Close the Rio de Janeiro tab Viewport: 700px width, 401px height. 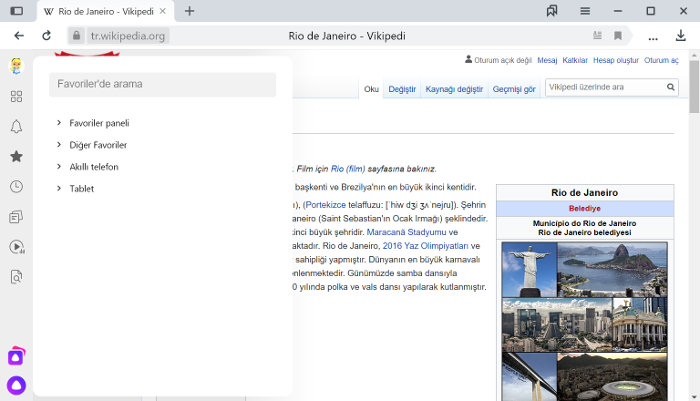click(163, 11)
